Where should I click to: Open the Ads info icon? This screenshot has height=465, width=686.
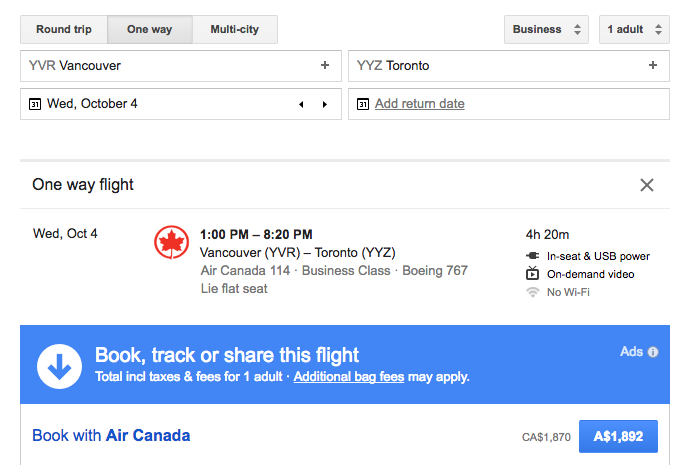tap(653, 352)
